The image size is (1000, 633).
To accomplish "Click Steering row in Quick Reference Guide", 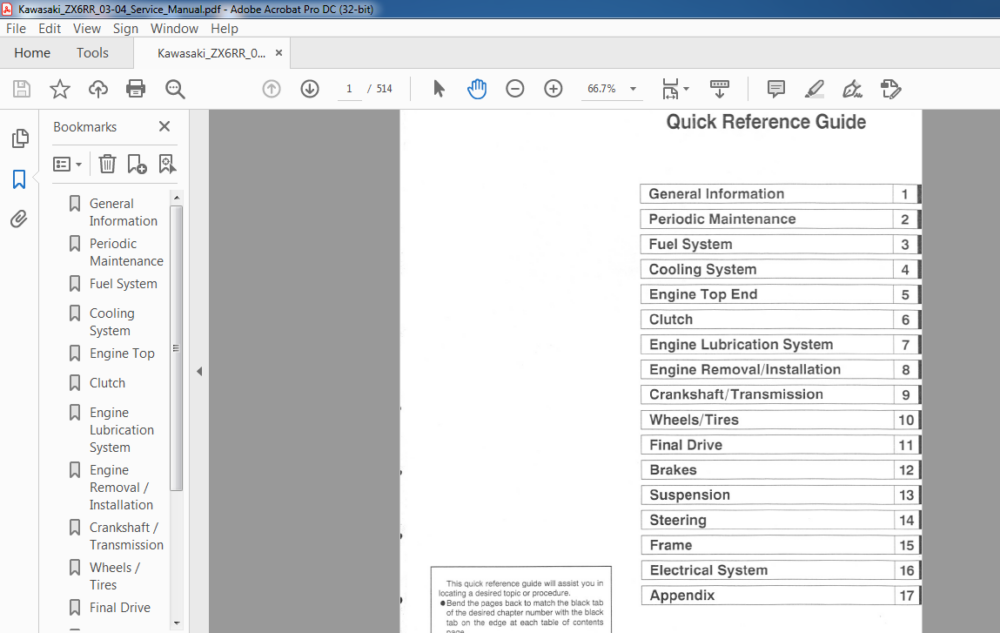I will point(779,520).
